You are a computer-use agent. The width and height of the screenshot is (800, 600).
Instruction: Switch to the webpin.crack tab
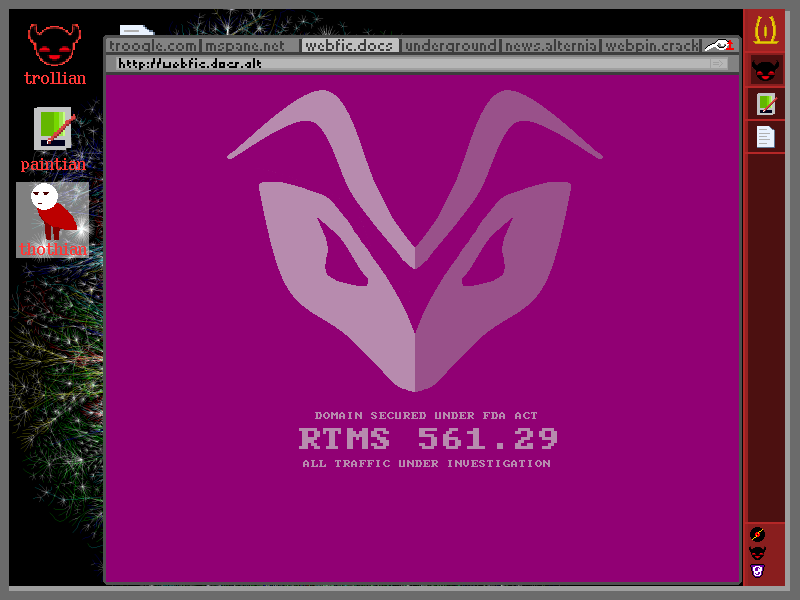(652, 45)
